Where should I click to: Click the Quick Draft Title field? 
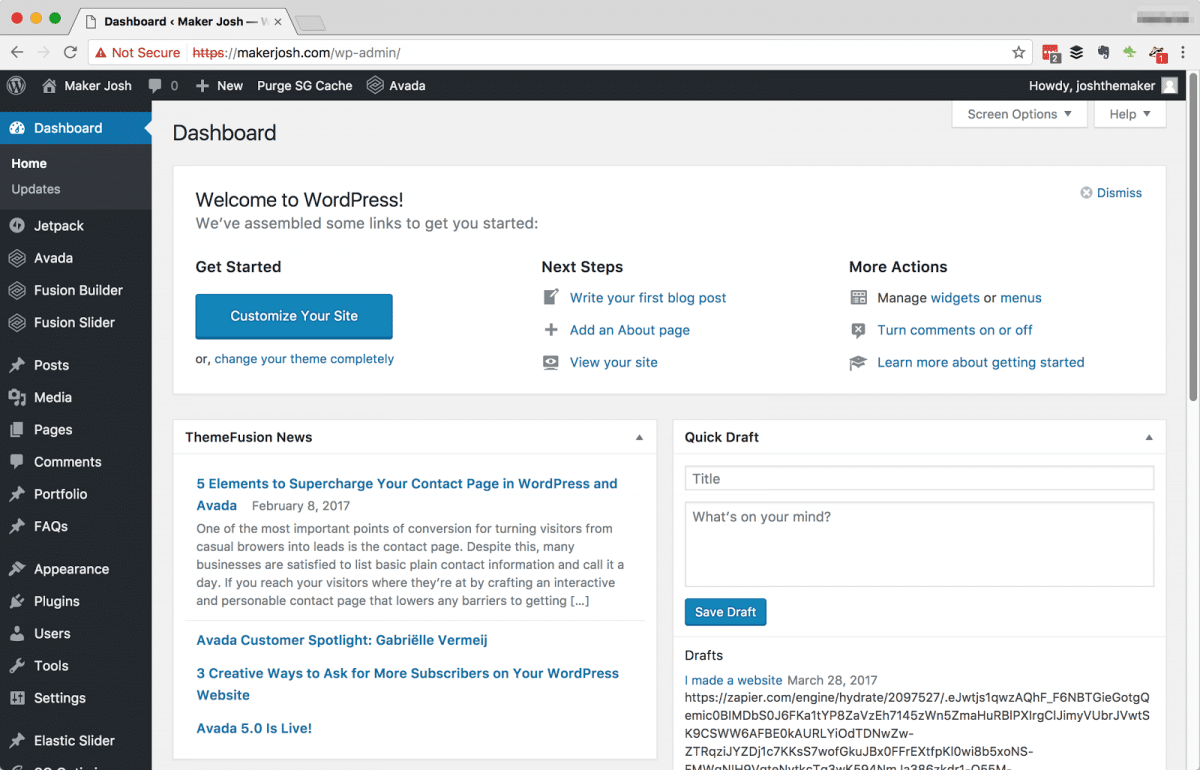(x=919, y=479)
